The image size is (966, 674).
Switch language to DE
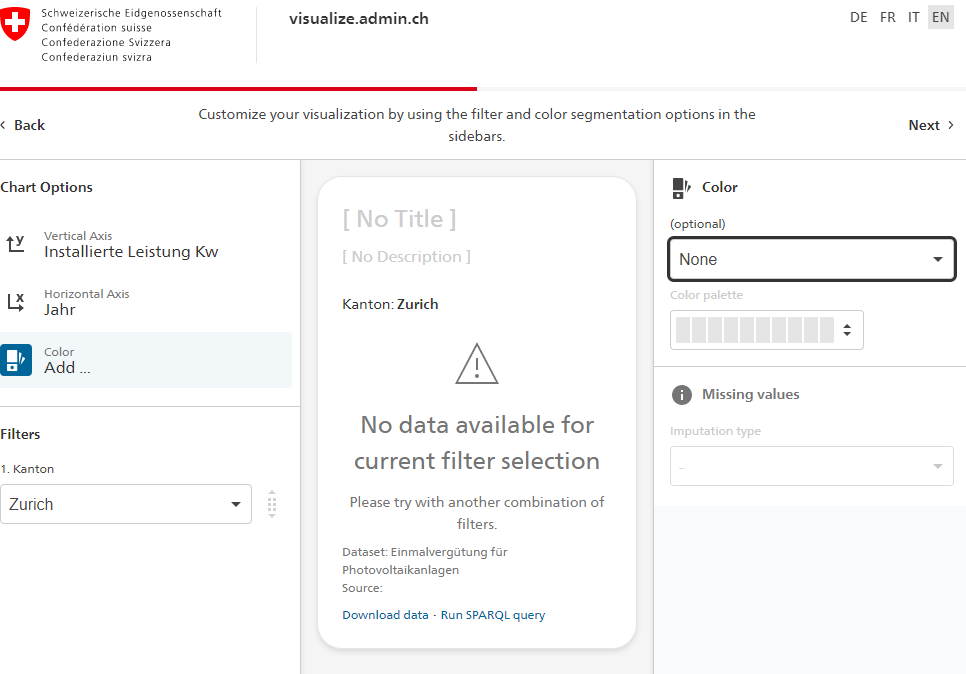858,17
